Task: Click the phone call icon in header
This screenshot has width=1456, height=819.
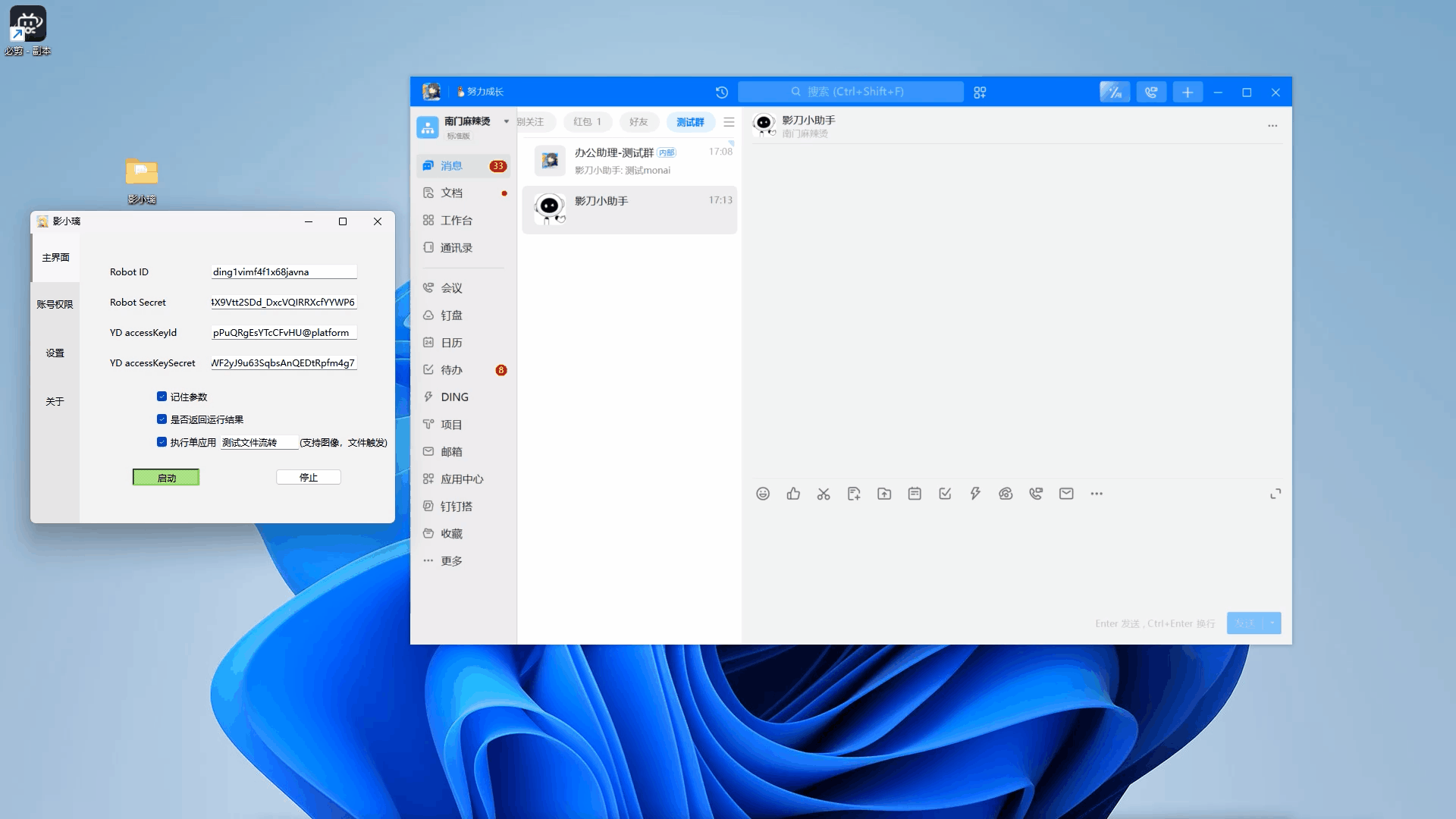Action: point(1151,92)
